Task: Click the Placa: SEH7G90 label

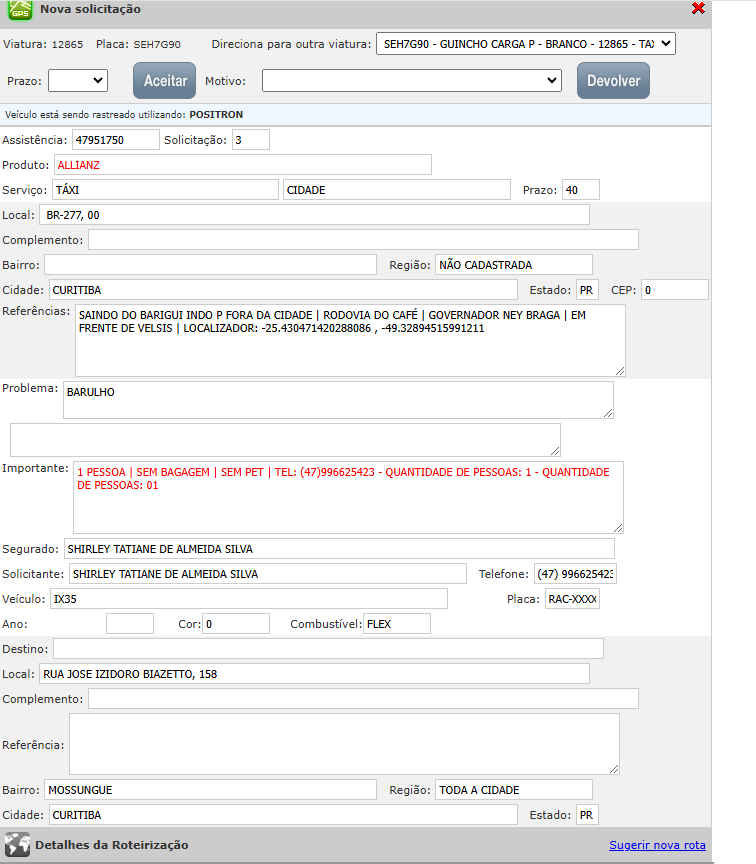Action: 138,45
